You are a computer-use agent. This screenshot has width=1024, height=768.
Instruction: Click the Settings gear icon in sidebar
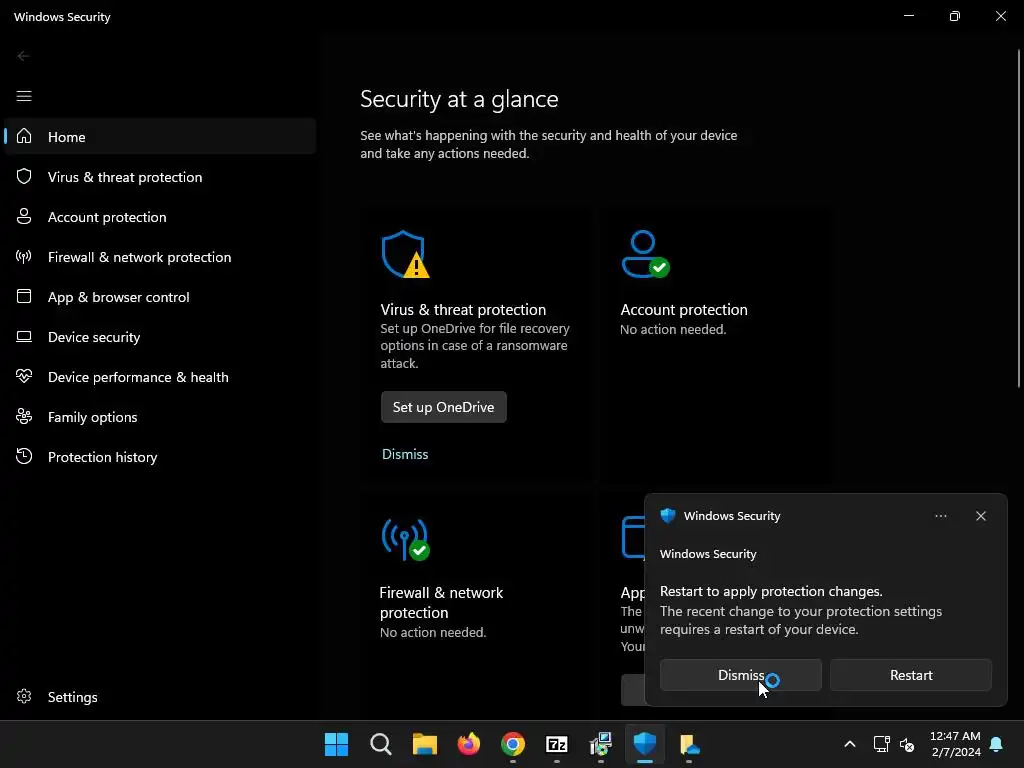point(24,696)
